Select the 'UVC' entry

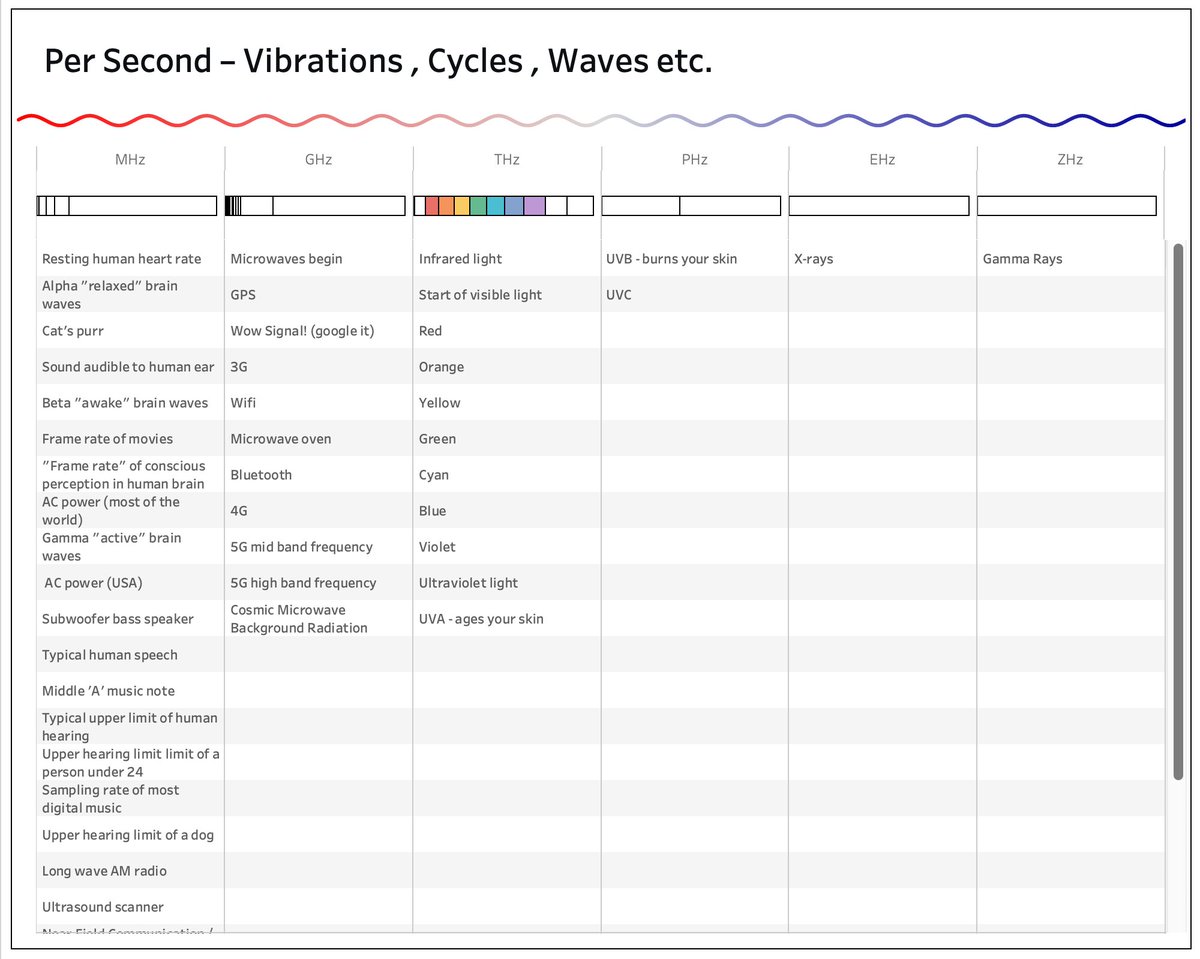pyautogui.click(x=619, y=295)
